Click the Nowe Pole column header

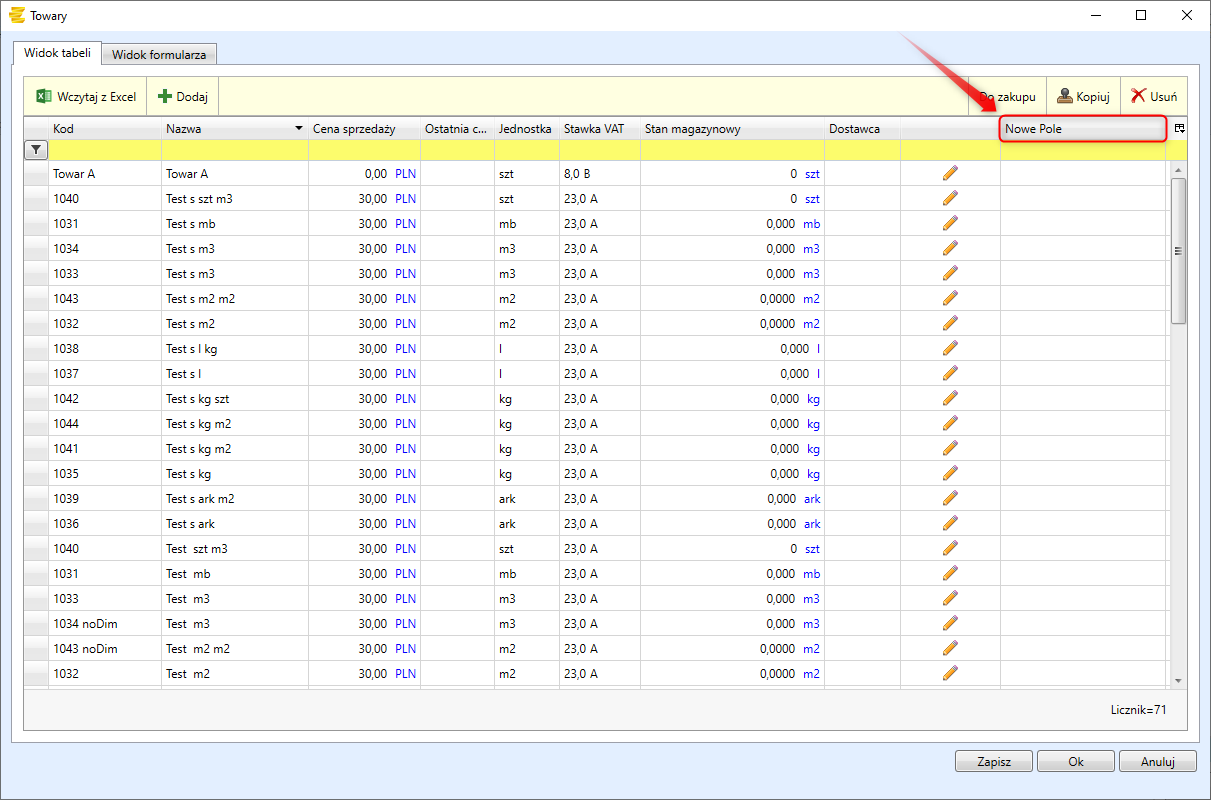1083,129
